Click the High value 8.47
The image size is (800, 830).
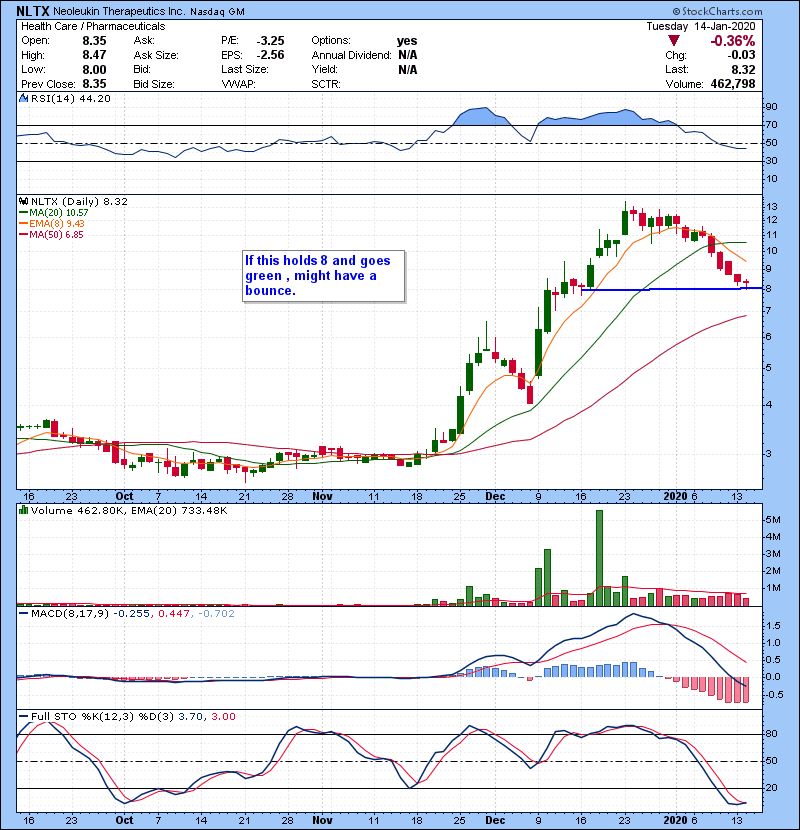(94, 55)
